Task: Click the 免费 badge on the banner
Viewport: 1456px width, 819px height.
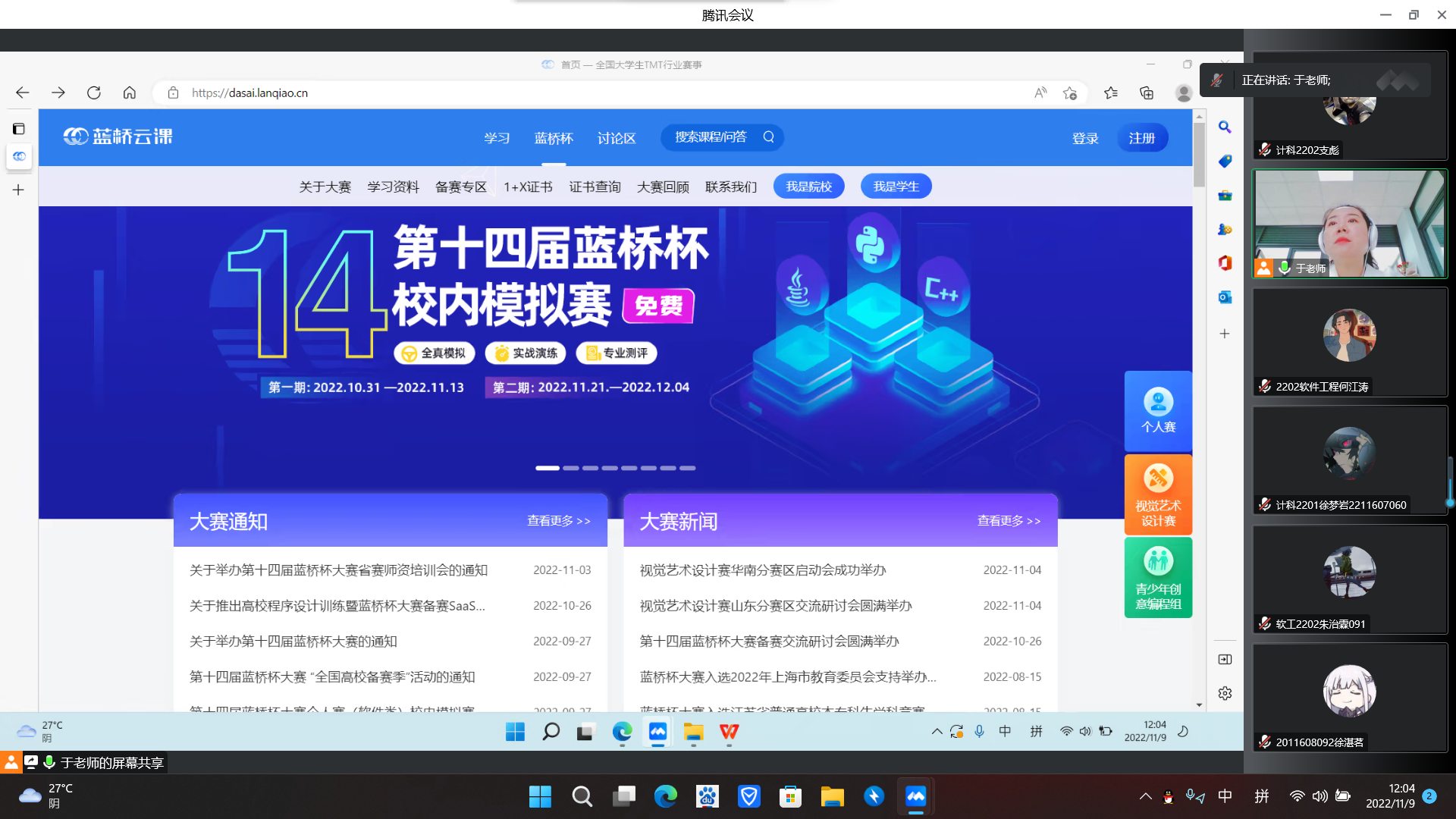Action: (658, 306)
